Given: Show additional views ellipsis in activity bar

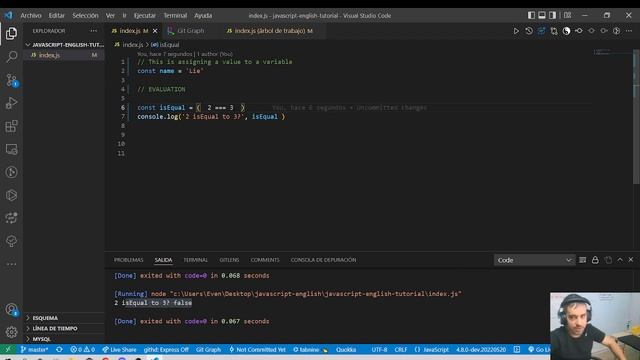Looking at the screenshot, I should (11, 264).
